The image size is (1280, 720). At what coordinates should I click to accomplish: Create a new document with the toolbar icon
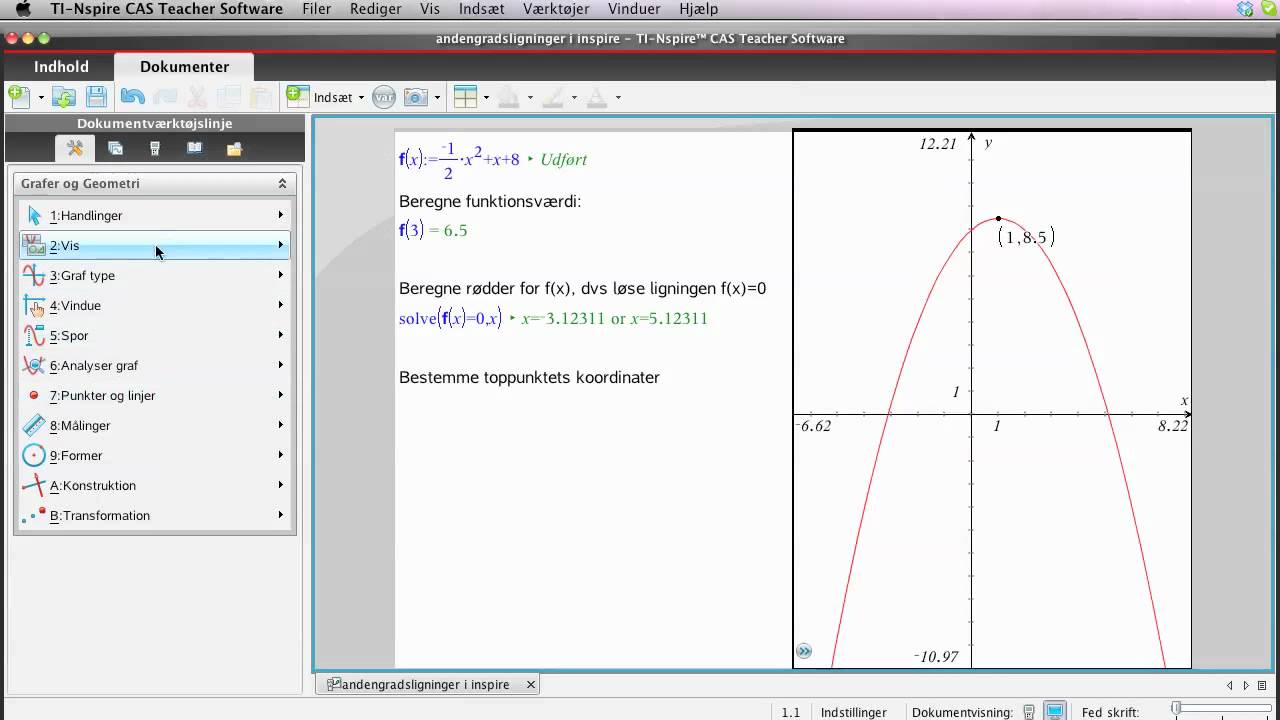pyautogui.click(x=19, y=97)
